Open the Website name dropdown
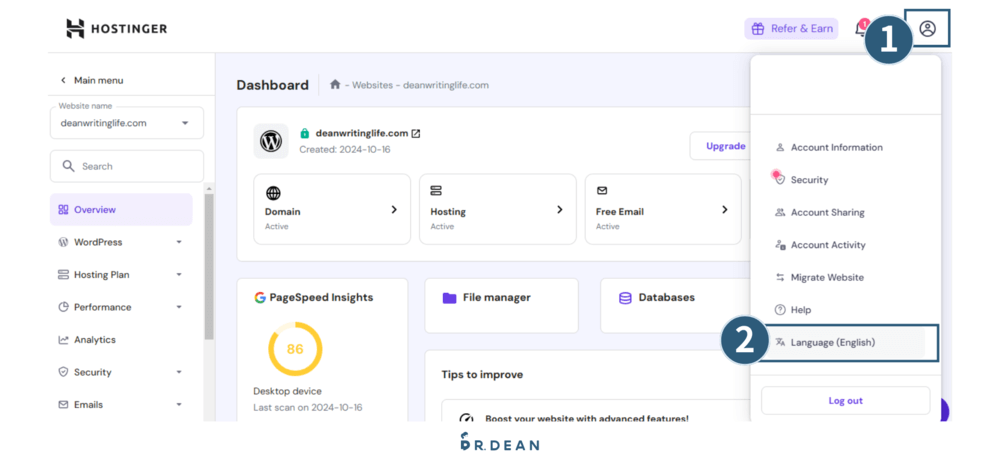Screen dimensions: 1000x469 click(x=127, y=123)
